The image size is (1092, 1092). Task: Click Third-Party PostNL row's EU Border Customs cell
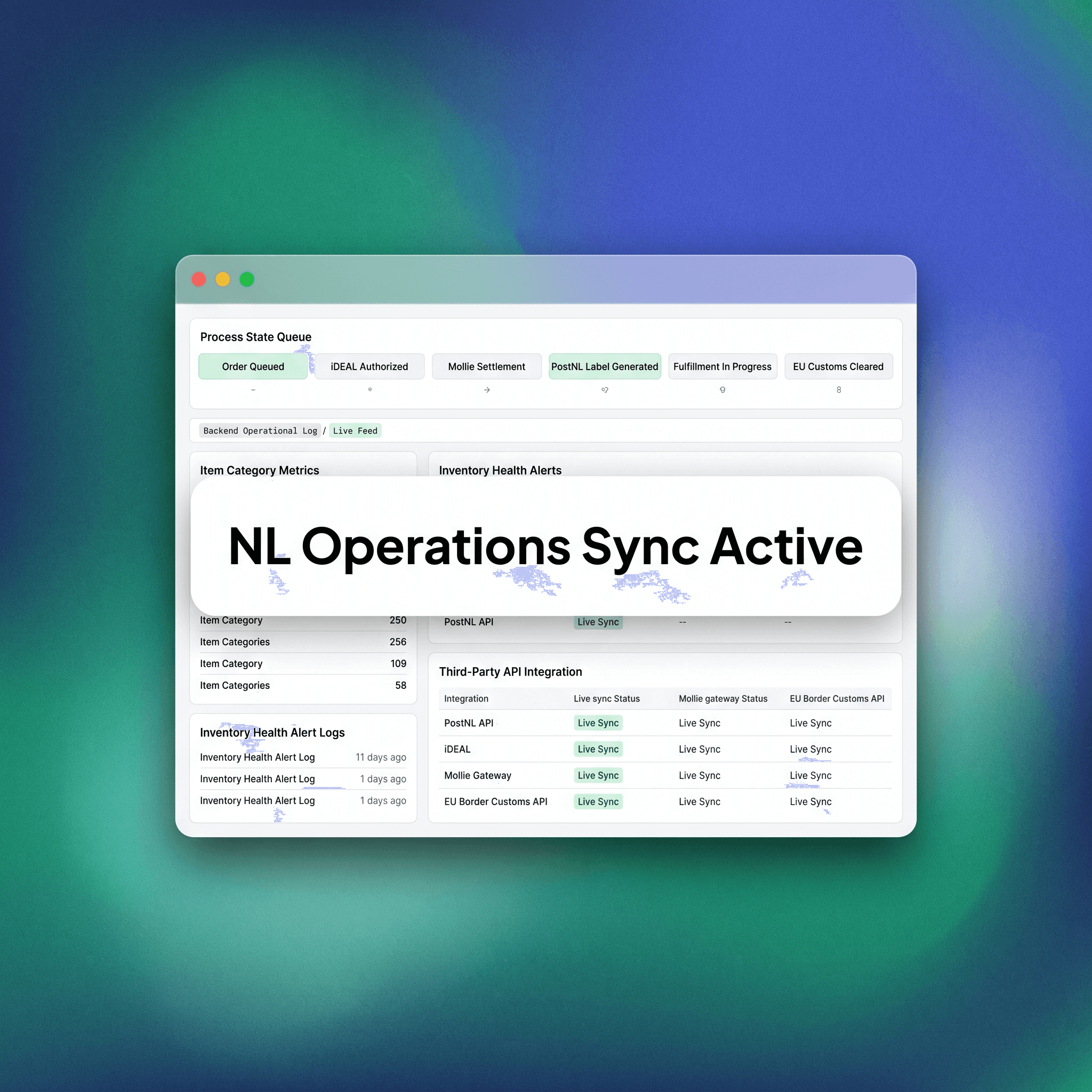coord(810,723)
